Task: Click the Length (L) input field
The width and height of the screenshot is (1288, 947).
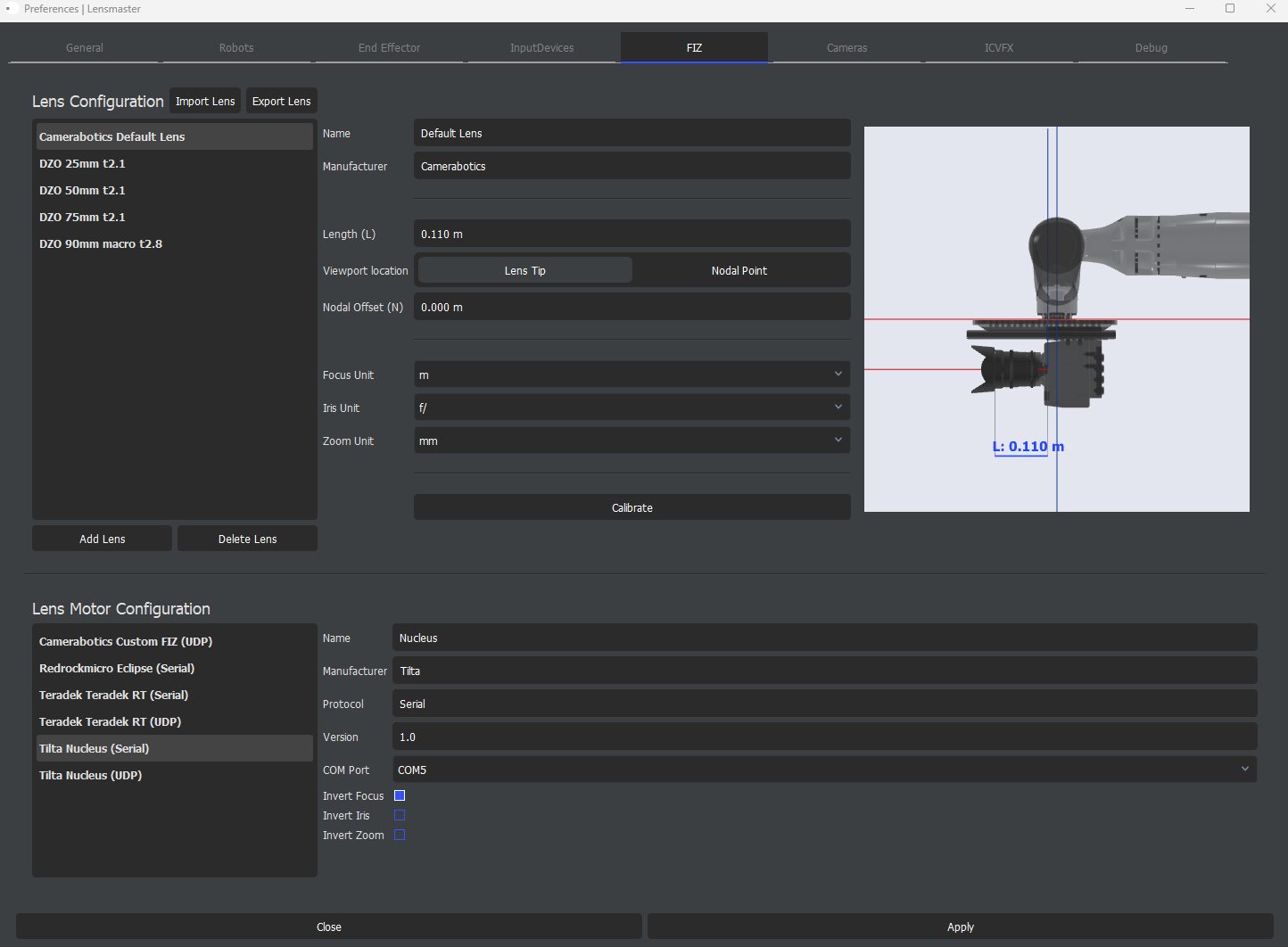Action: tap(632, 234)
